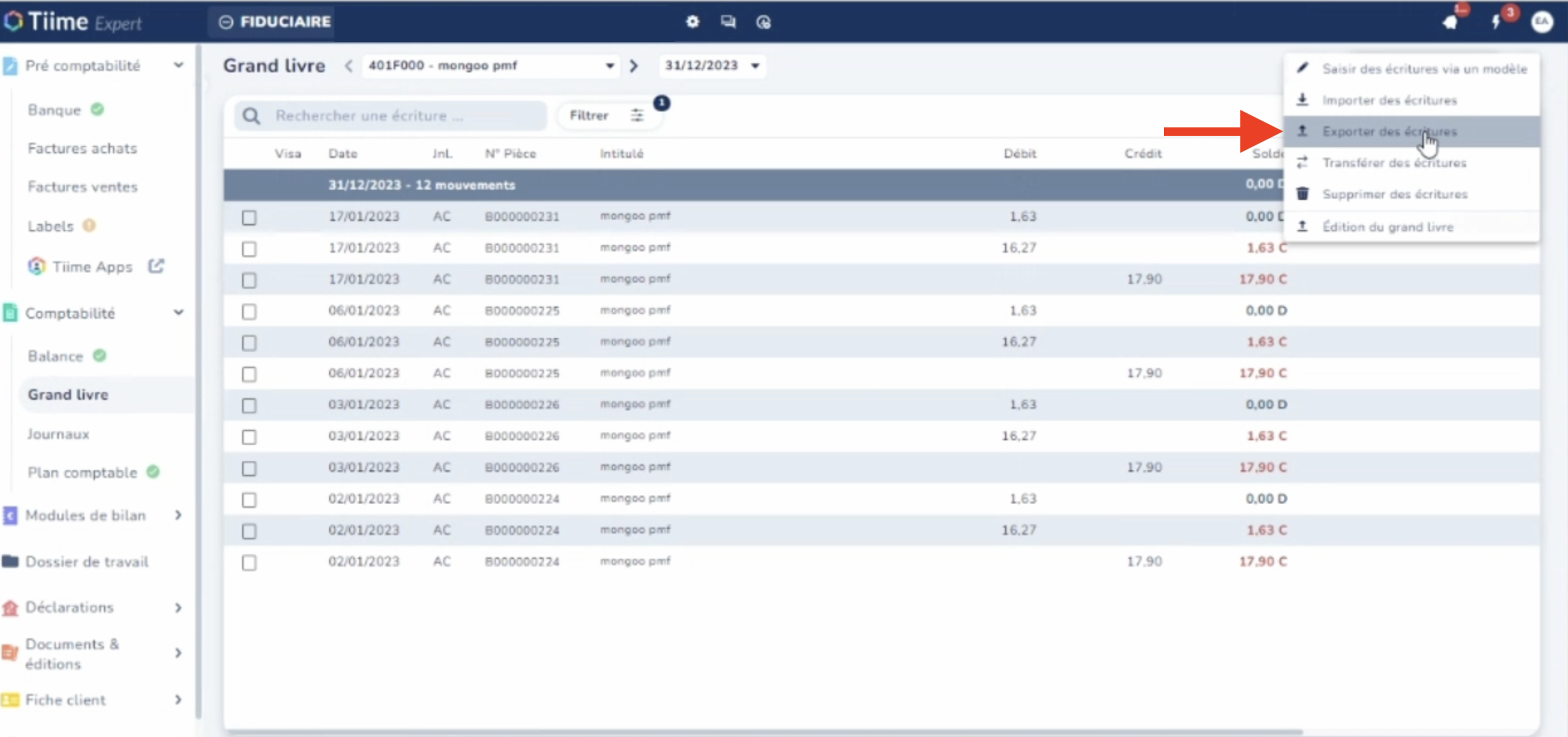1568x737 pixels.
Task: Click the transfer arrows icon
Action: pos(1302,163)
